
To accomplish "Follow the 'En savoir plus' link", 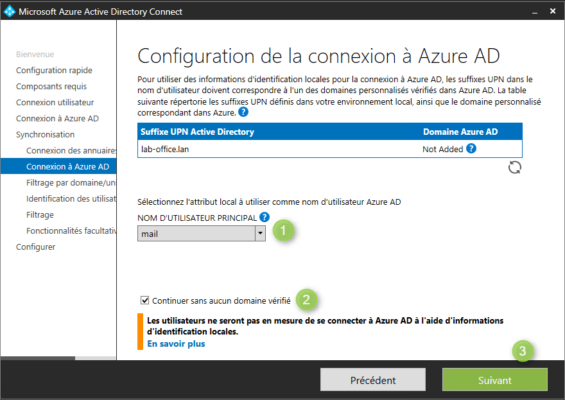I will [x=176, y=344].
